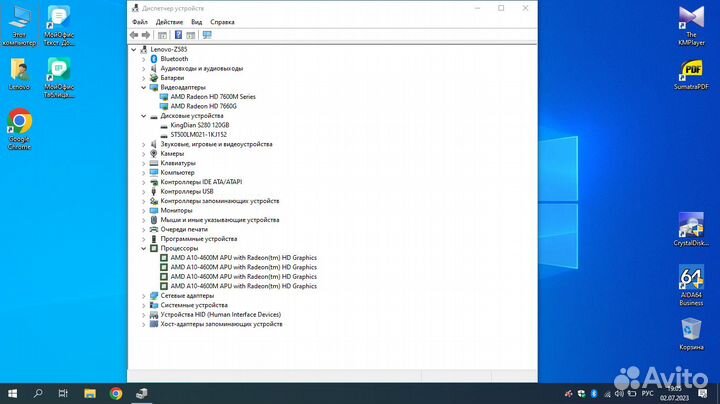The image size is (720, 404).
Task: Click the Properties toolbar icon
Action: point(162,35)
